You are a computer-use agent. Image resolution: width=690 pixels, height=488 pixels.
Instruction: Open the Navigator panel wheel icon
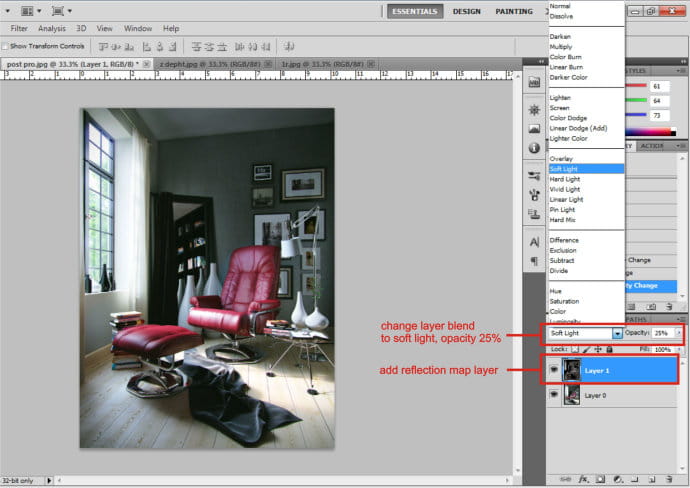pos(534,110)
